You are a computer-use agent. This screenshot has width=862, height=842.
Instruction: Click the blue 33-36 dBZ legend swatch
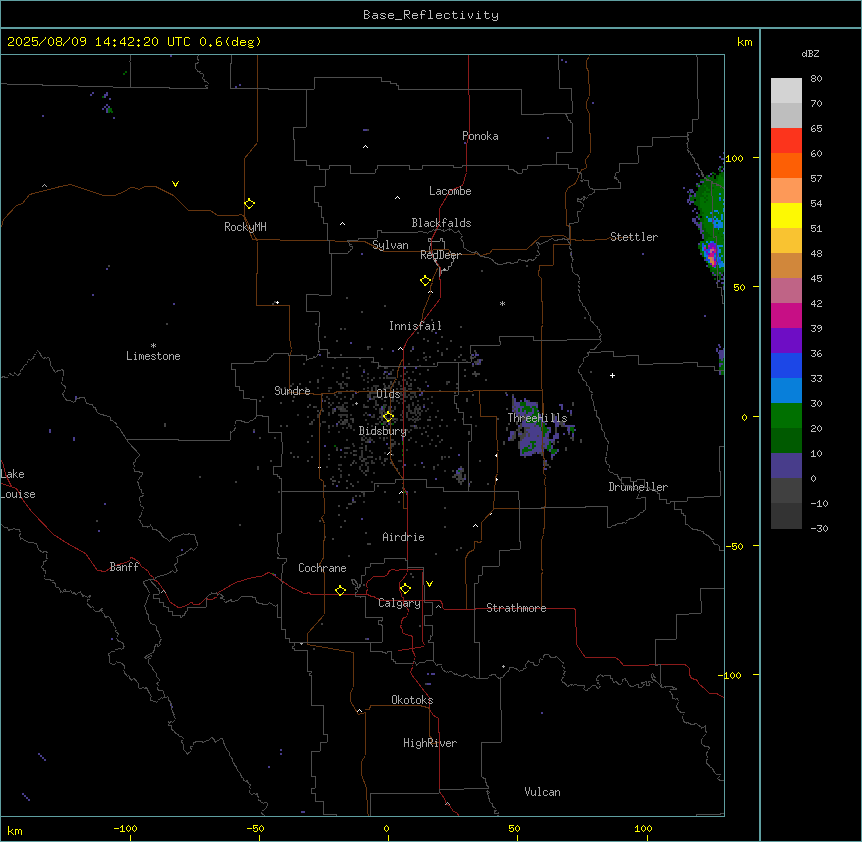786,365
